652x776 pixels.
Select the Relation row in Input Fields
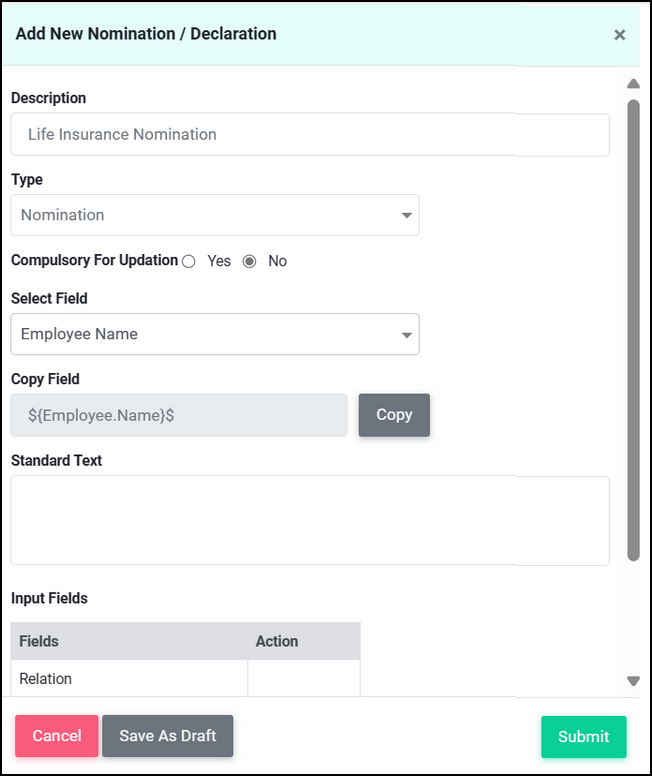185,679
